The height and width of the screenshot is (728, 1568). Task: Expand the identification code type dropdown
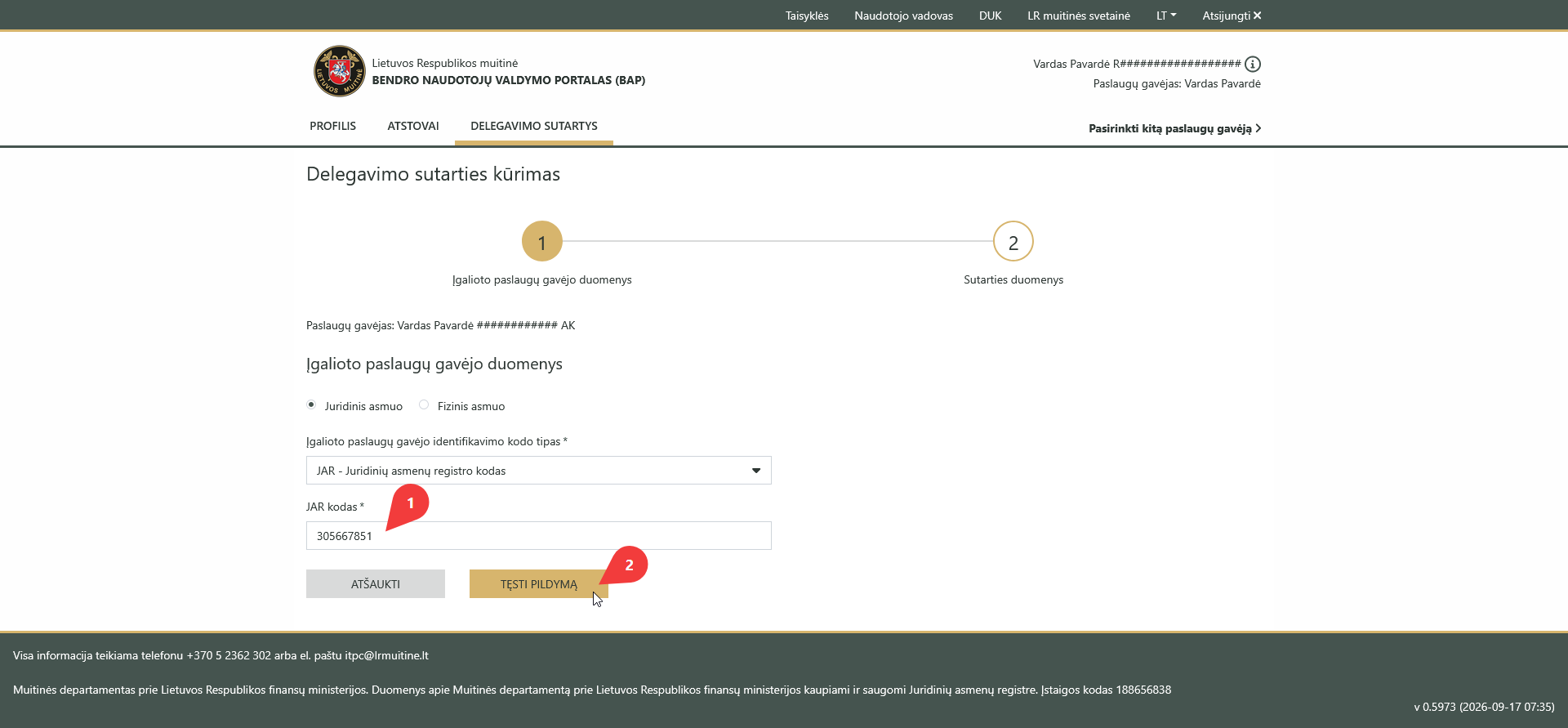(539, 471)
